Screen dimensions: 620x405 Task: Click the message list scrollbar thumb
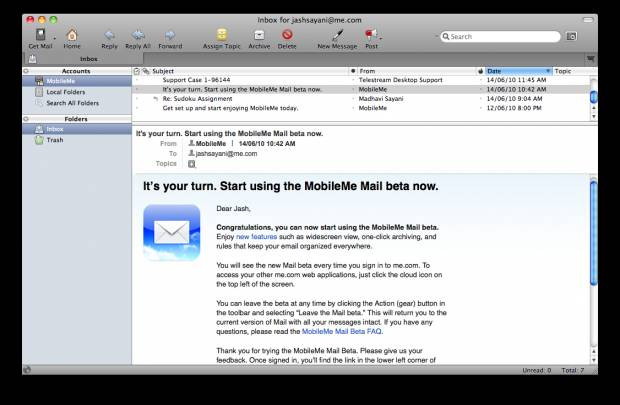593,97
